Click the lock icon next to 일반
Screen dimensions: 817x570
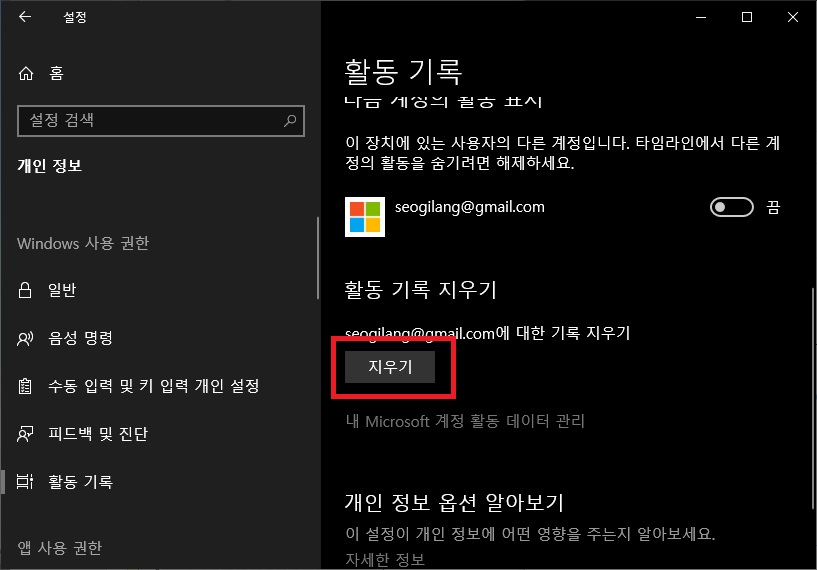coord(25,290)
